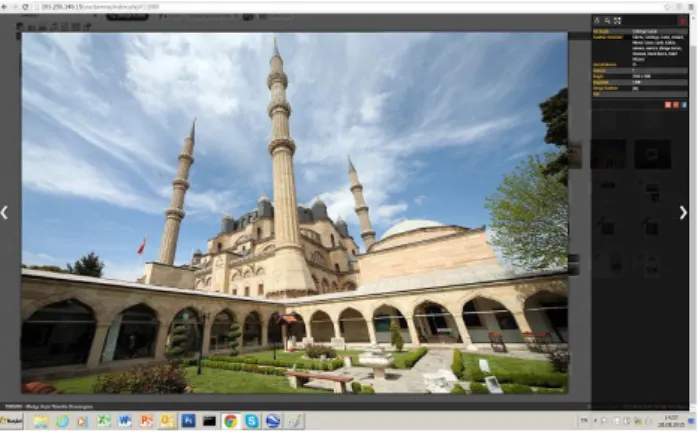Click the taskbar clock and date
Viewport: 698px width, 436px height.
tap(671, 421)
